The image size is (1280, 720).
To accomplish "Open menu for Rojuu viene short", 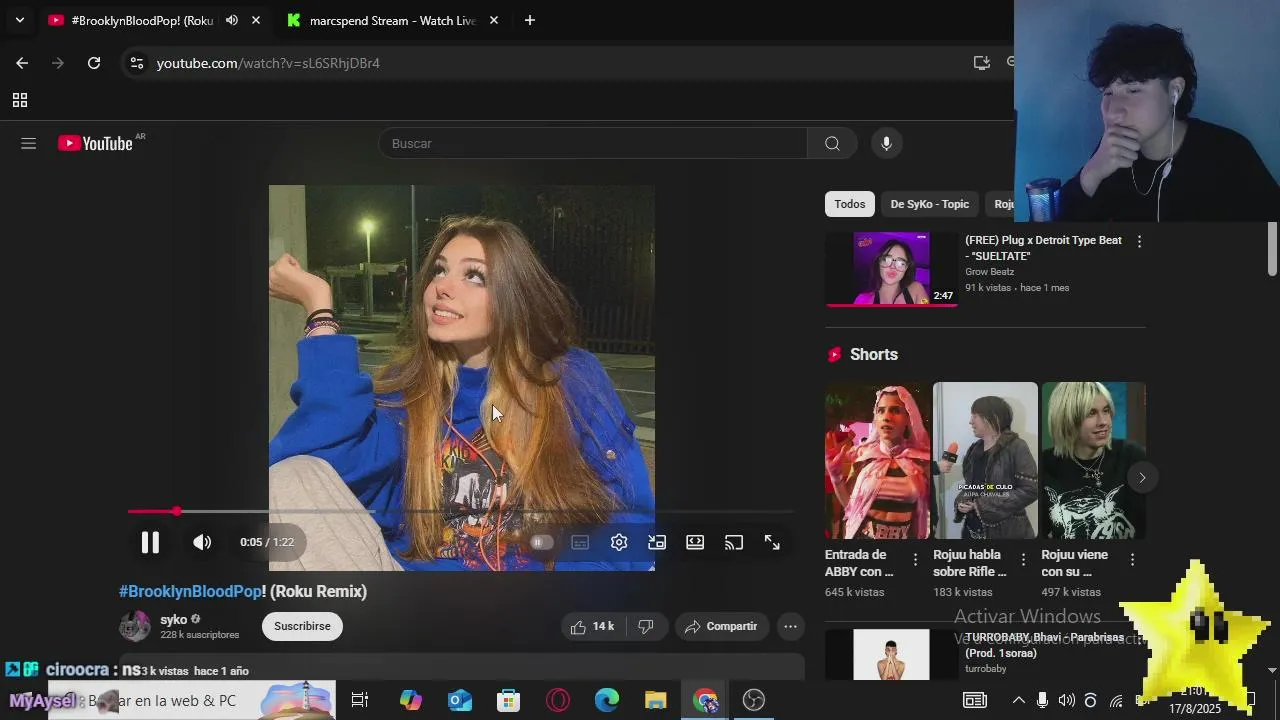I will point(1132,560).
